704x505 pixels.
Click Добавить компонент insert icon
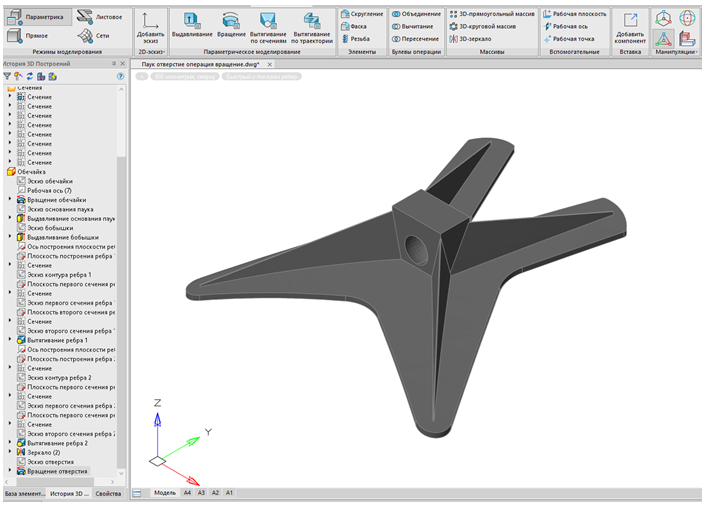pyautogui.click(x=630, y=26)
